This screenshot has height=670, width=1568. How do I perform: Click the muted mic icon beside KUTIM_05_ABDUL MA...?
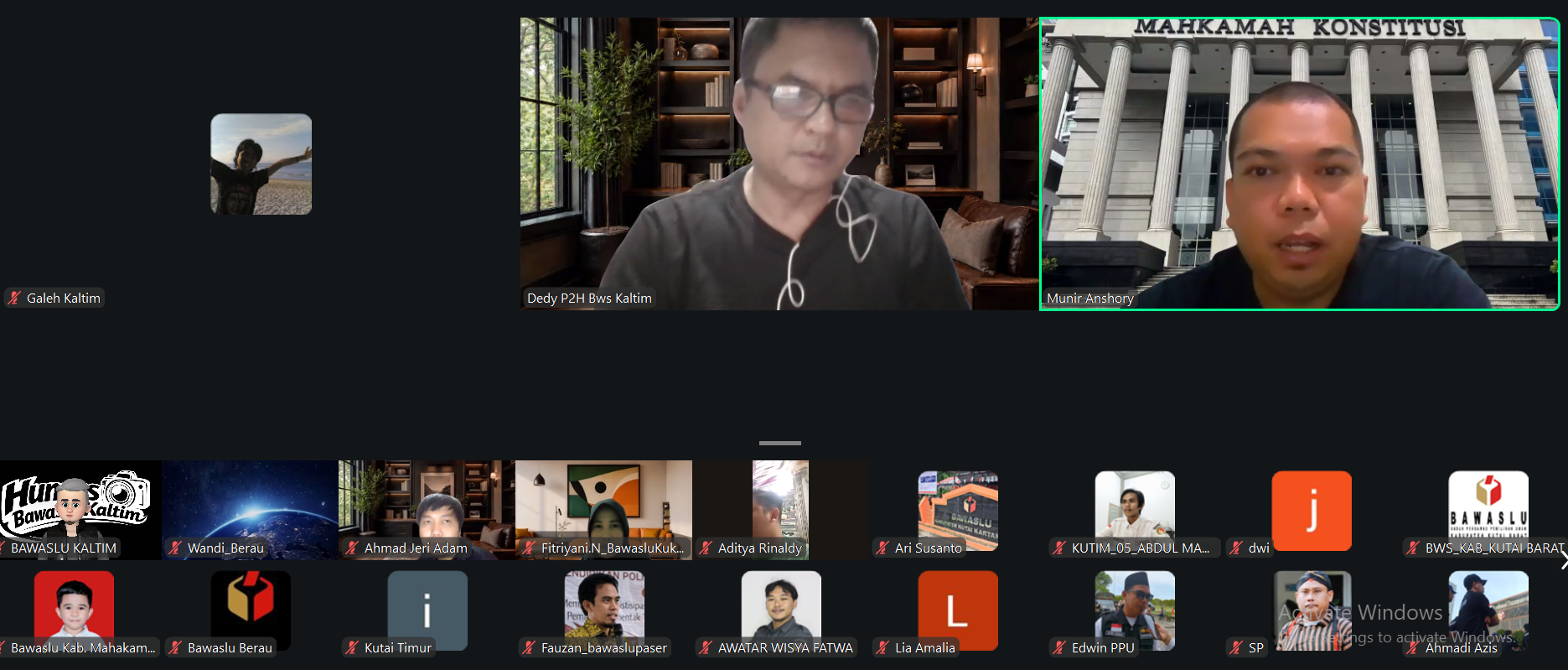[1059, 548]
